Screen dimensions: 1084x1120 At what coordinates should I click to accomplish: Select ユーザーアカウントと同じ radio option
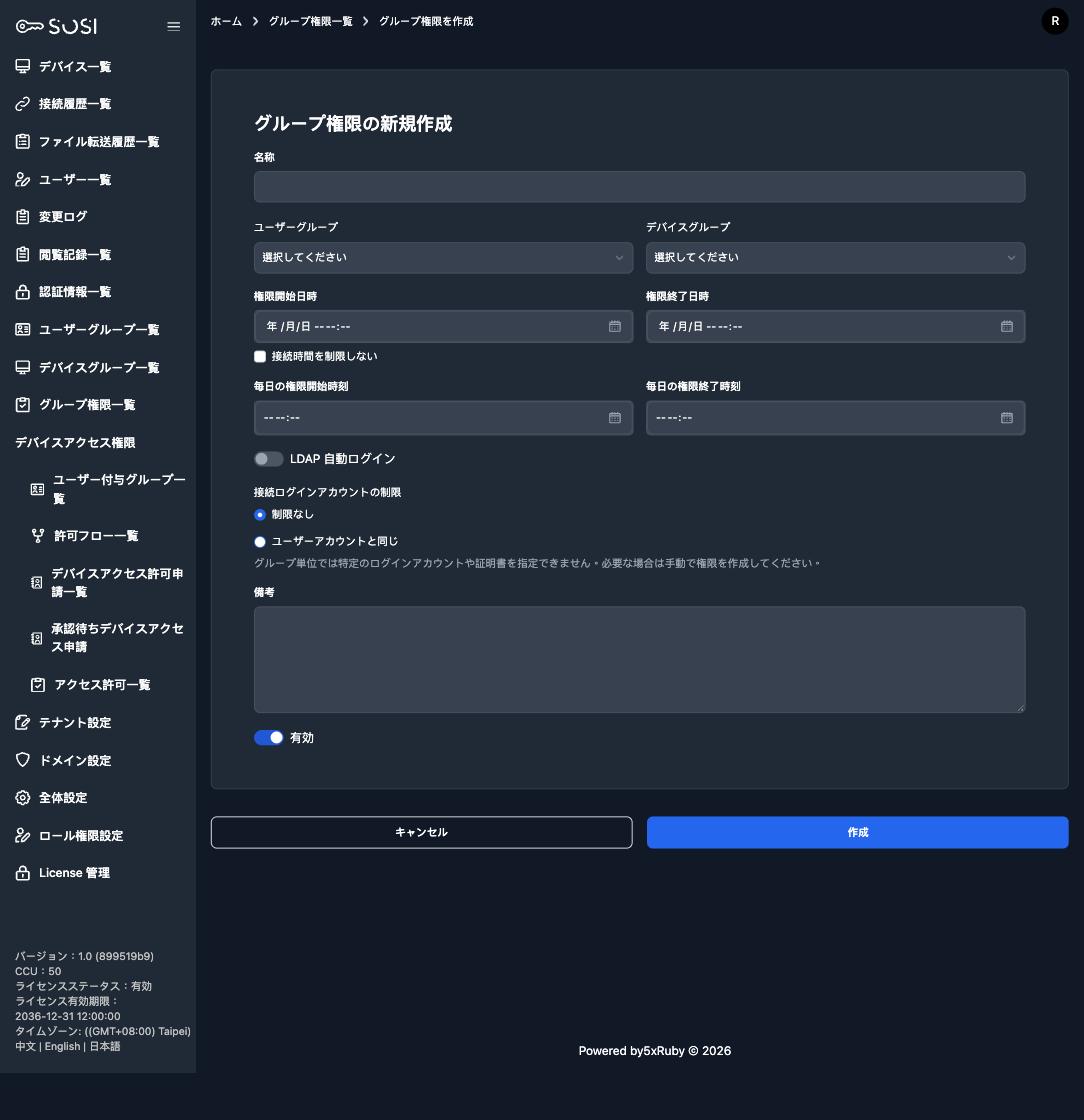pos(260,542)
